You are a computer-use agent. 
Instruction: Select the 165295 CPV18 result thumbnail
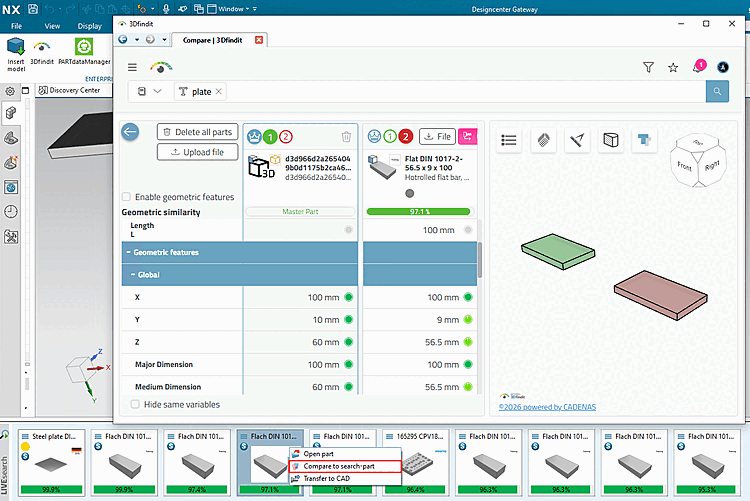tap(416, 462)
